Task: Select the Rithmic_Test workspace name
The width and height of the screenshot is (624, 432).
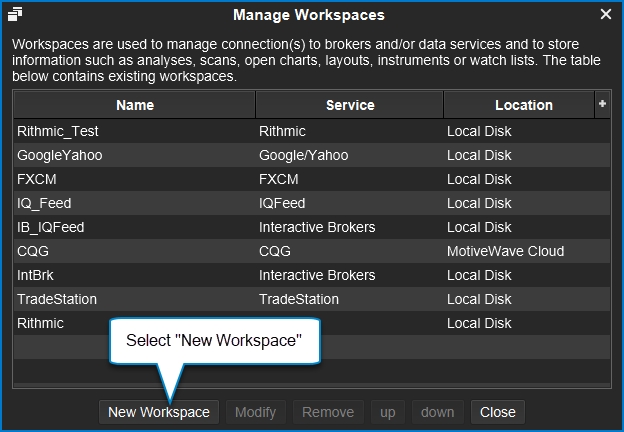Action: (58, 131)
